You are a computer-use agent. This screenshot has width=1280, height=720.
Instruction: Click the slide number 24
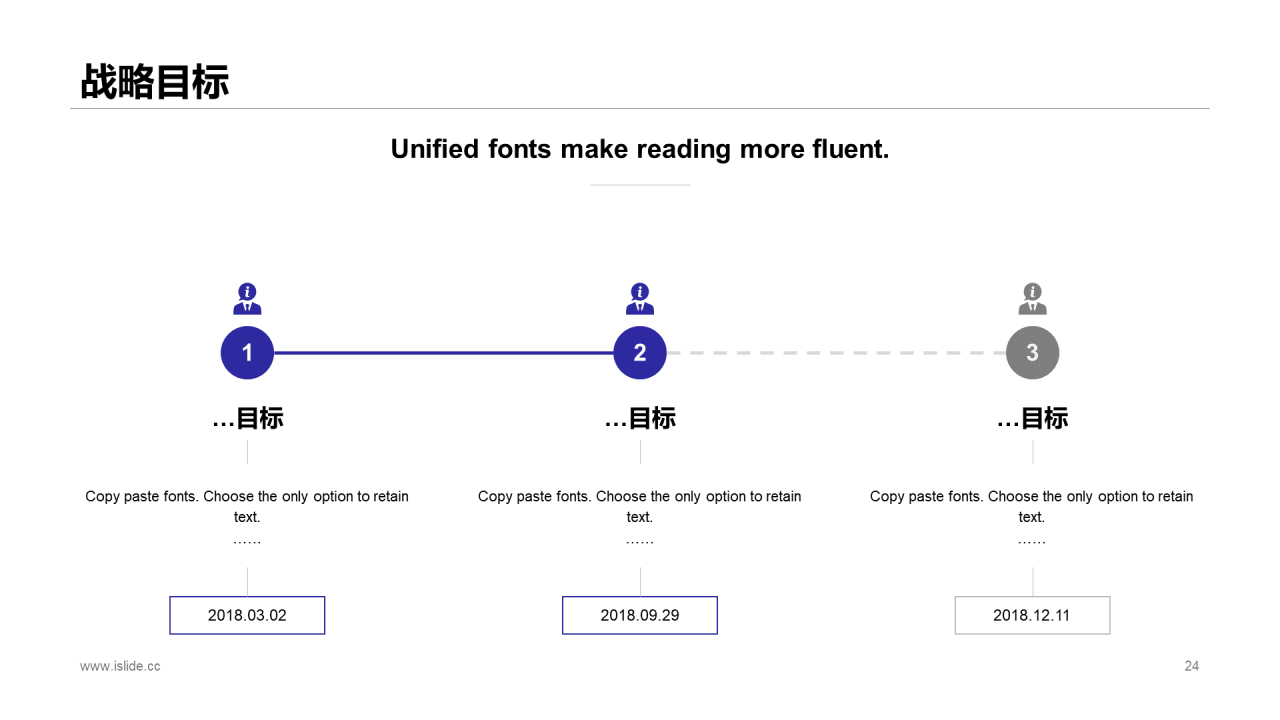point(1191,666)
